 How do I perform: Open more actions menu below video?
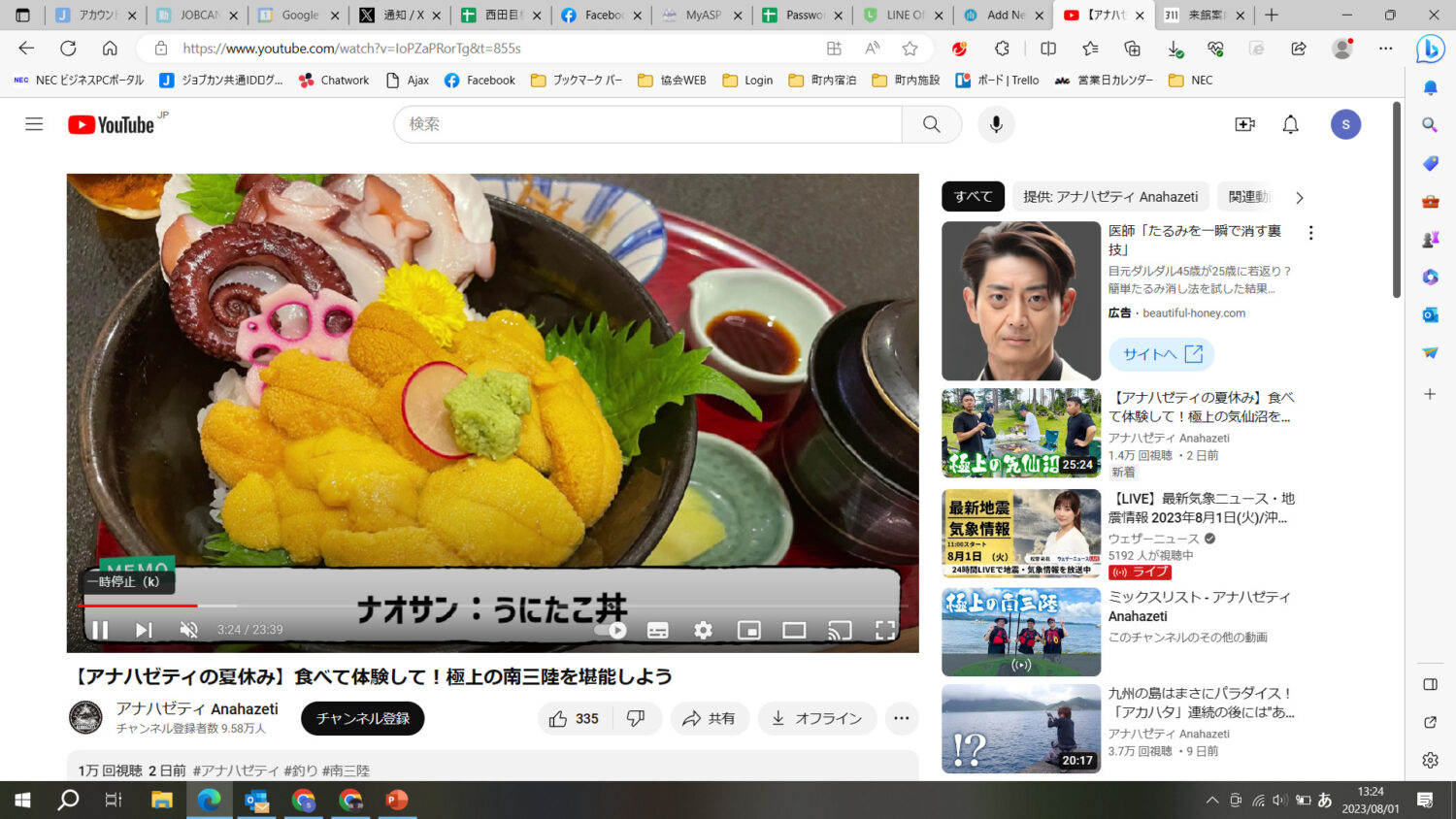tap(901, 718)
